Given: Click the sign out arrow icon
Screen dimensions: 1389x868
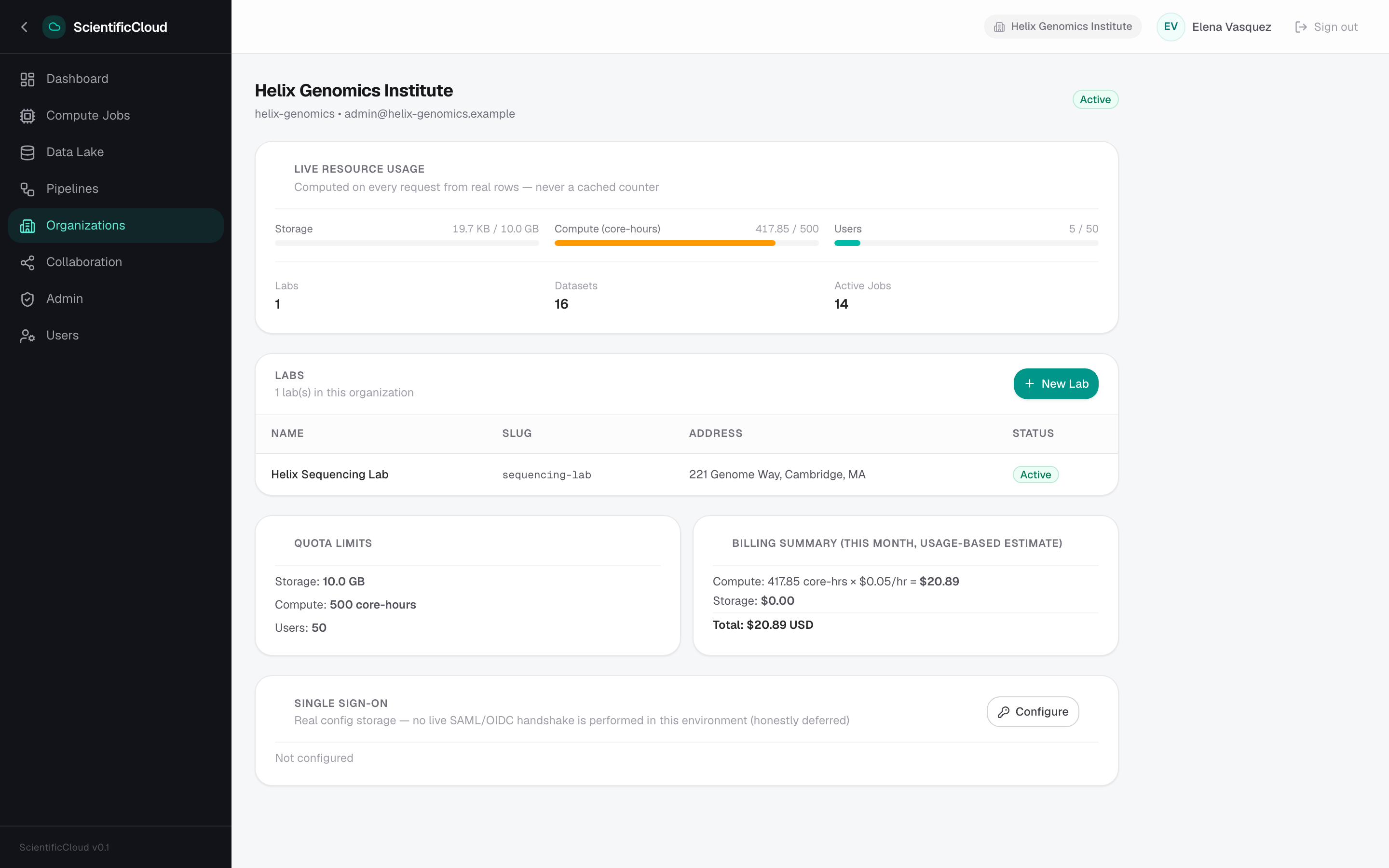Looking at the screenshot, I should pos(1301,27).
